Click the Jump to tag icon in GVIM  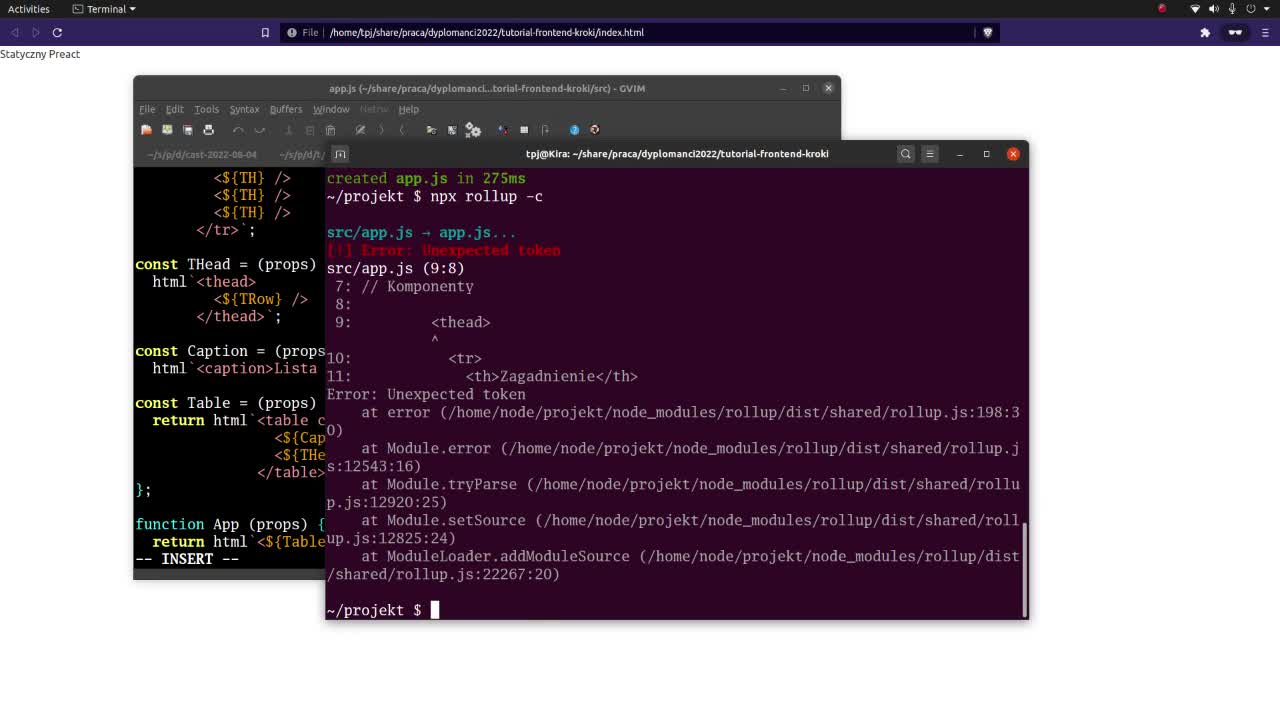(x=545, y=130)
